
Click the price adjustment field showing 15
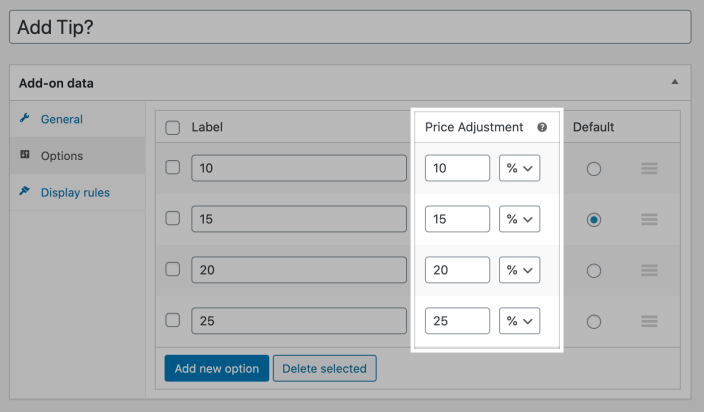(x=457, y=219)
